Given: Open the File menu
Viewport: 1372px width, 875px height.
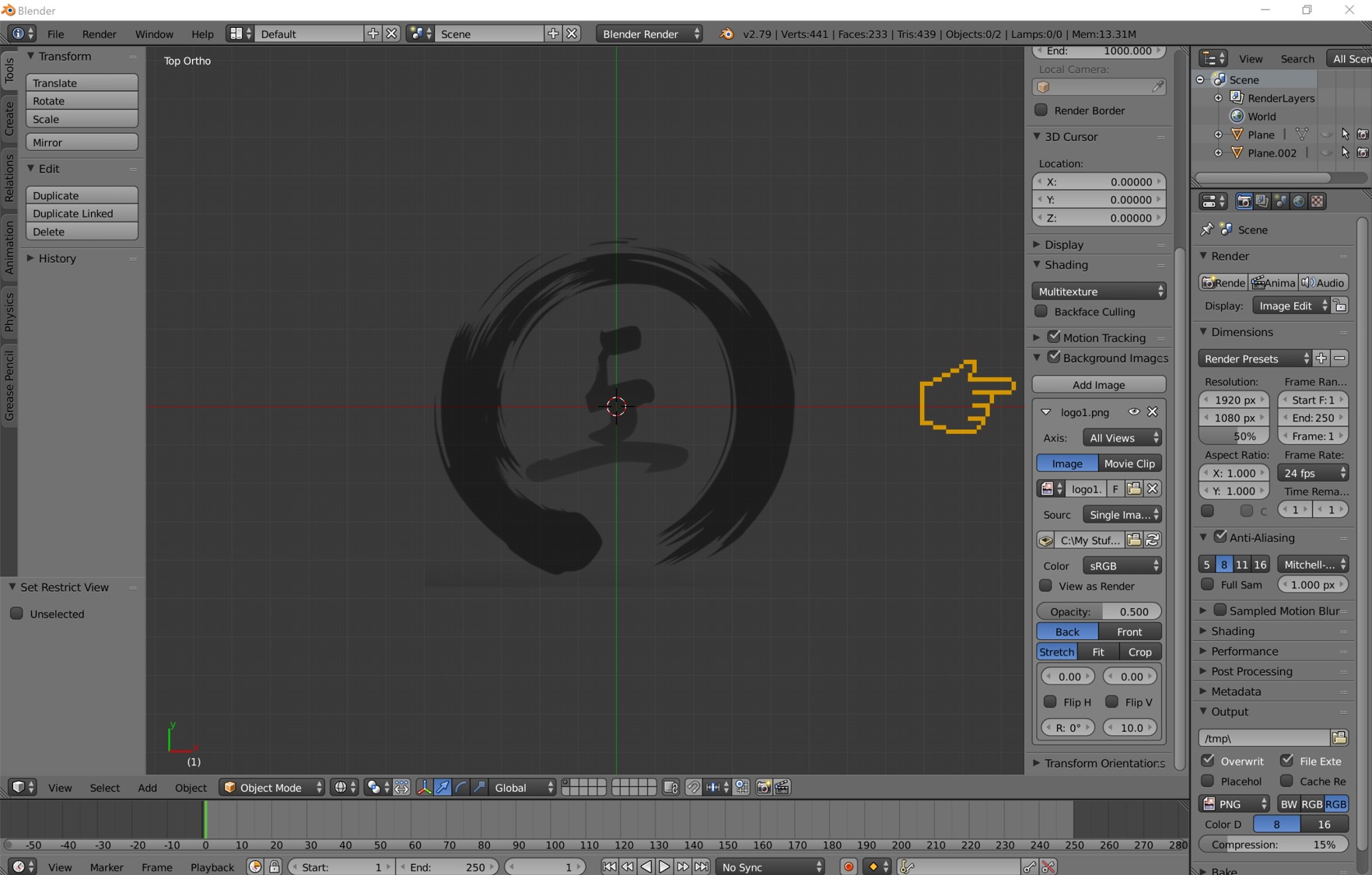Looking at the screenshot, I should [55, 34].
